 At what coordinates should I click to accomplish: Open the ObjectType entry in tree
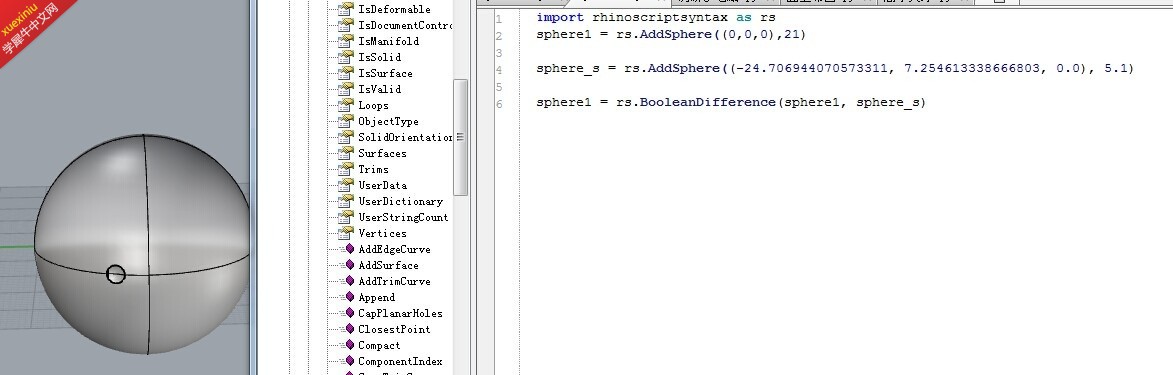(x=388, y=121)
